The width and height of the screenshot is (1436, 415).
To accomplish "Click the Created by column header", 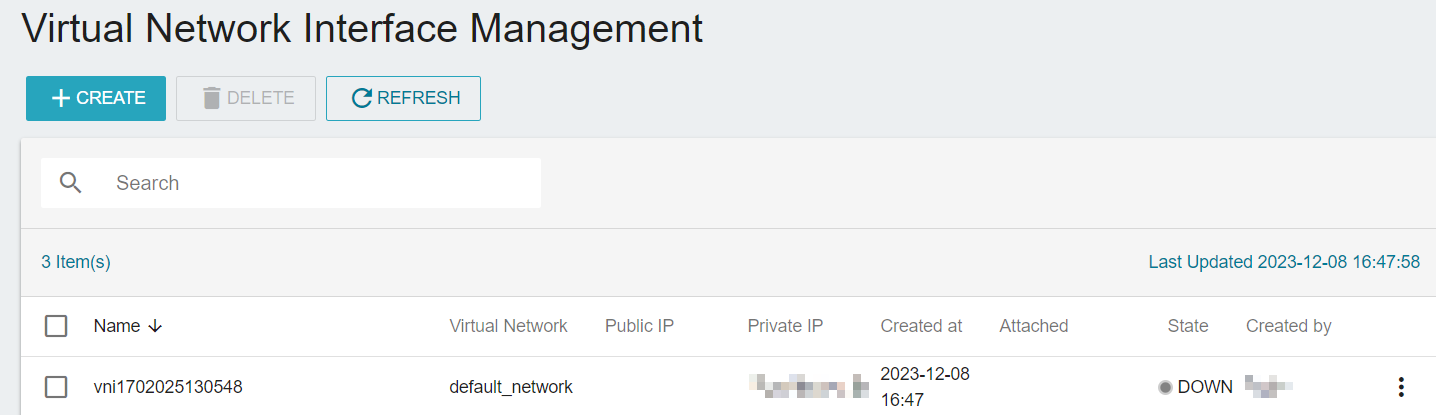I will [1288, 326].
